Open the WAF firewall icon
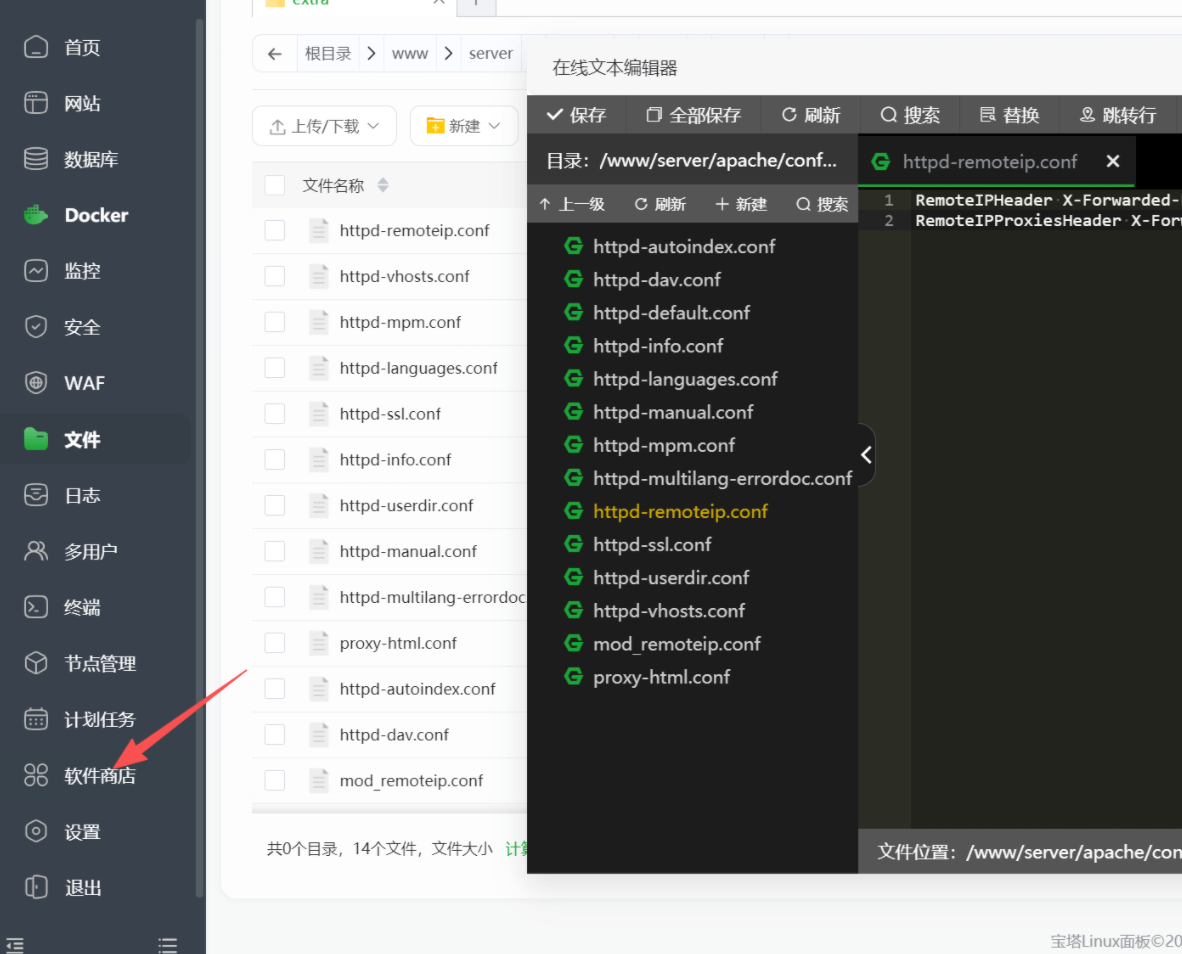1182x954 pixels. pos(35,383)
